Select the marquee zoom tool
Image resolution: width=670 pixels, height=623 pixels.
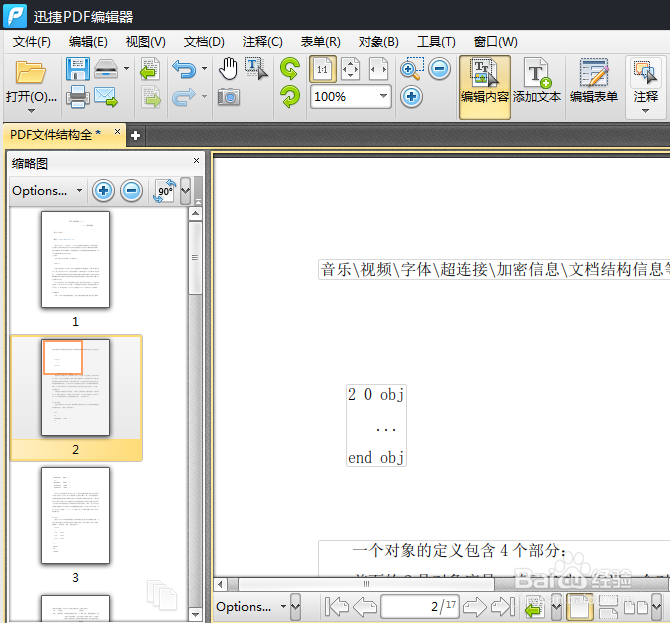pos(411,69)
